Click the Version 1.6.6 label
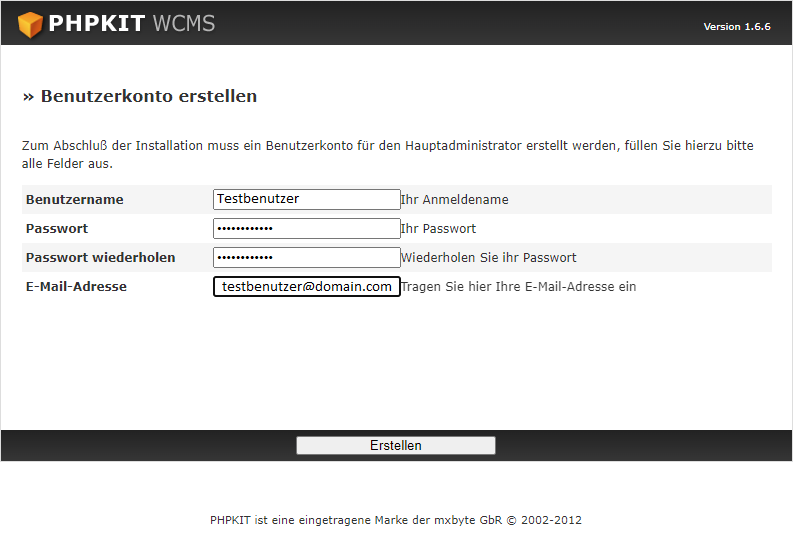This screenshot has width=793, height=540. click(x=736, y=27)
